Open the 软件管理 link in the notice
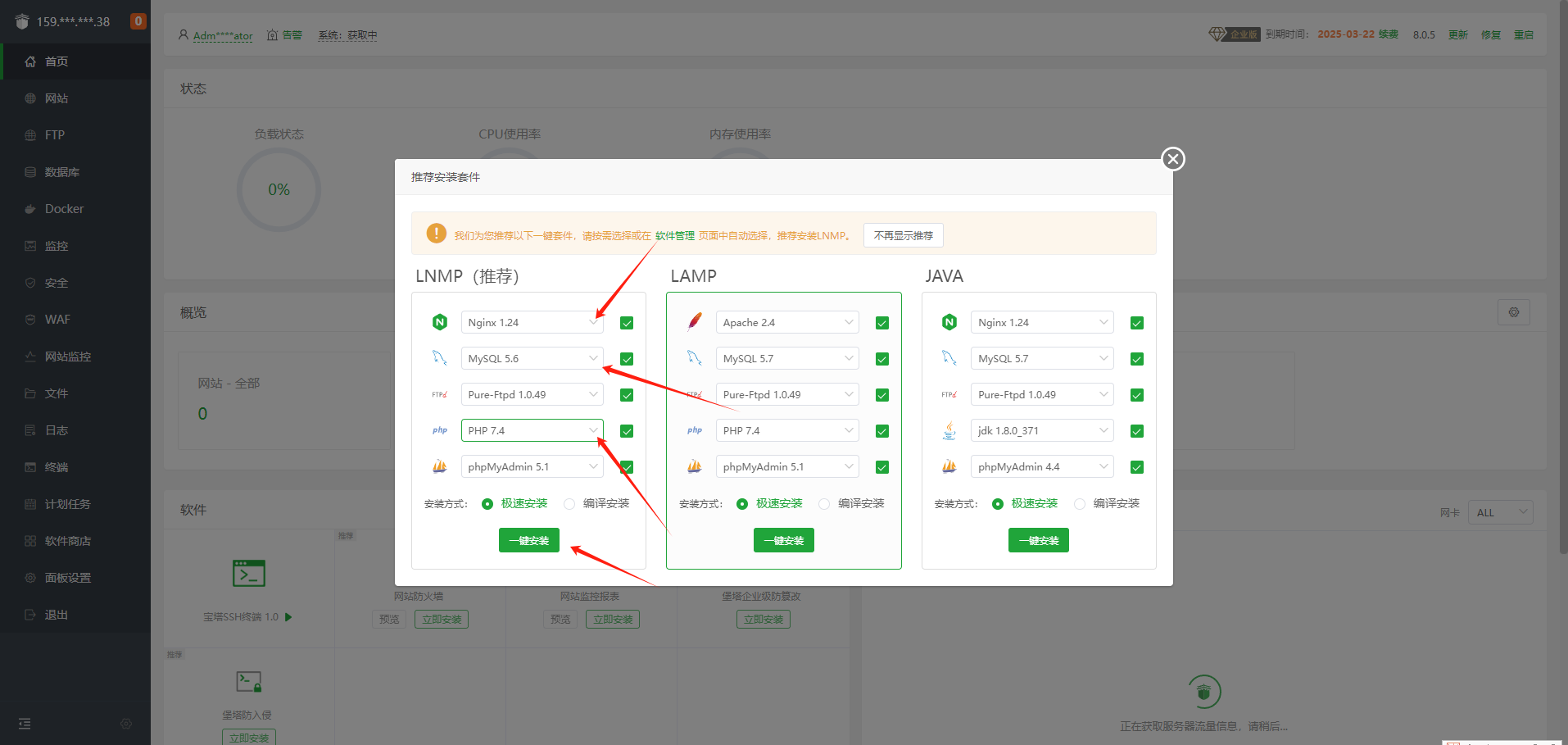Image resolution: width=1568 pixels, height=745 pixels. click(x=675, y=235)
